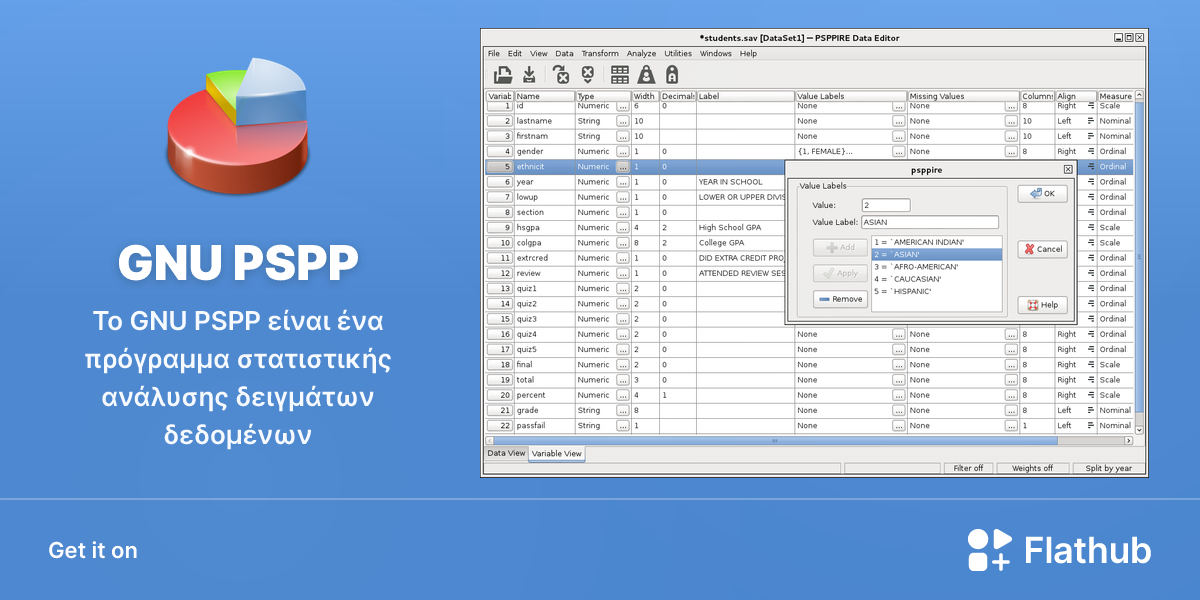Click the Open file toolbar icon

point(503,74)
